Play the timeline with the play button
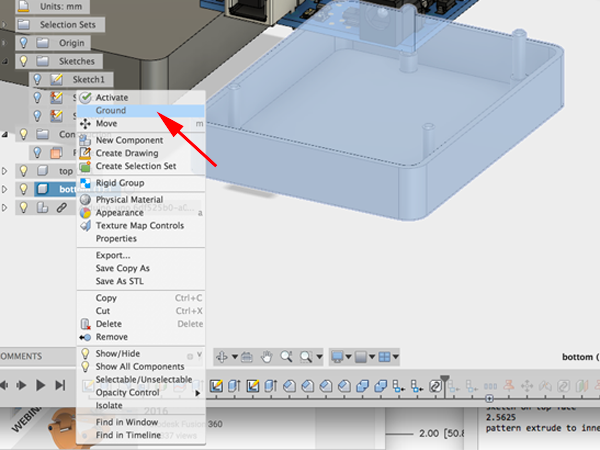600x450 pixels. coord(40,385)
